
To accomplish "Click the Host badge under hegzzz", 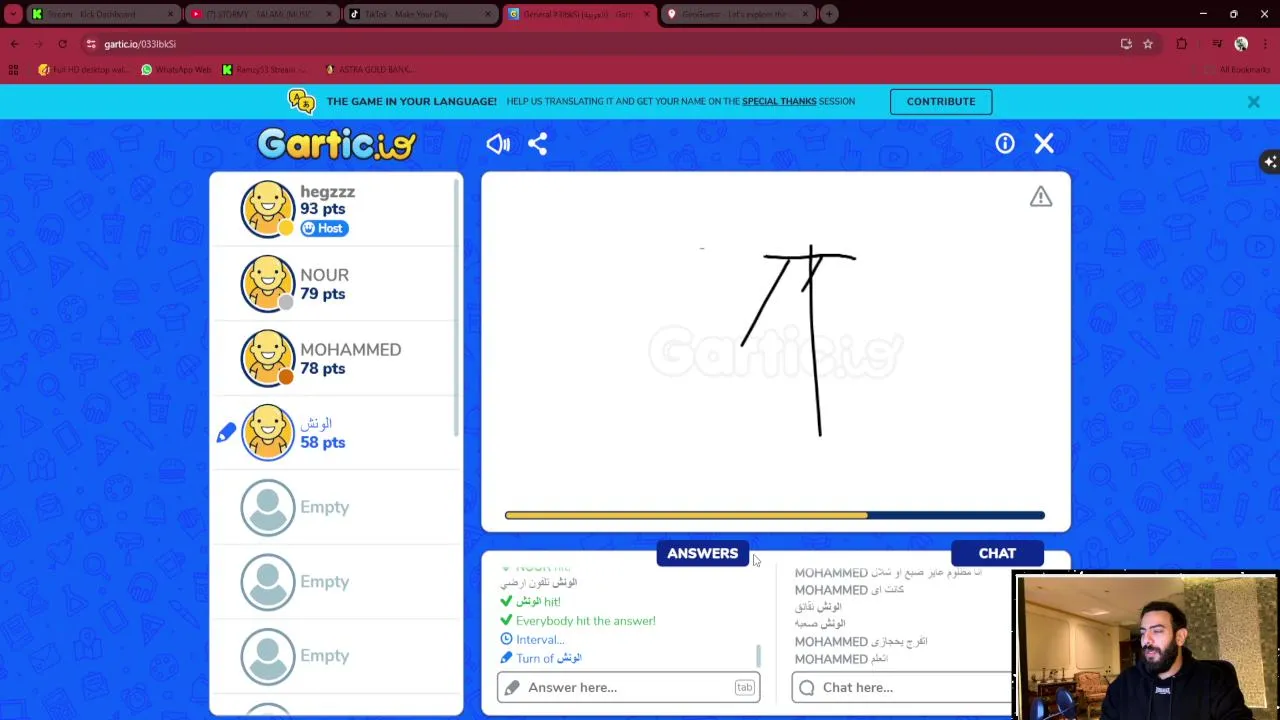I will 323,228.
